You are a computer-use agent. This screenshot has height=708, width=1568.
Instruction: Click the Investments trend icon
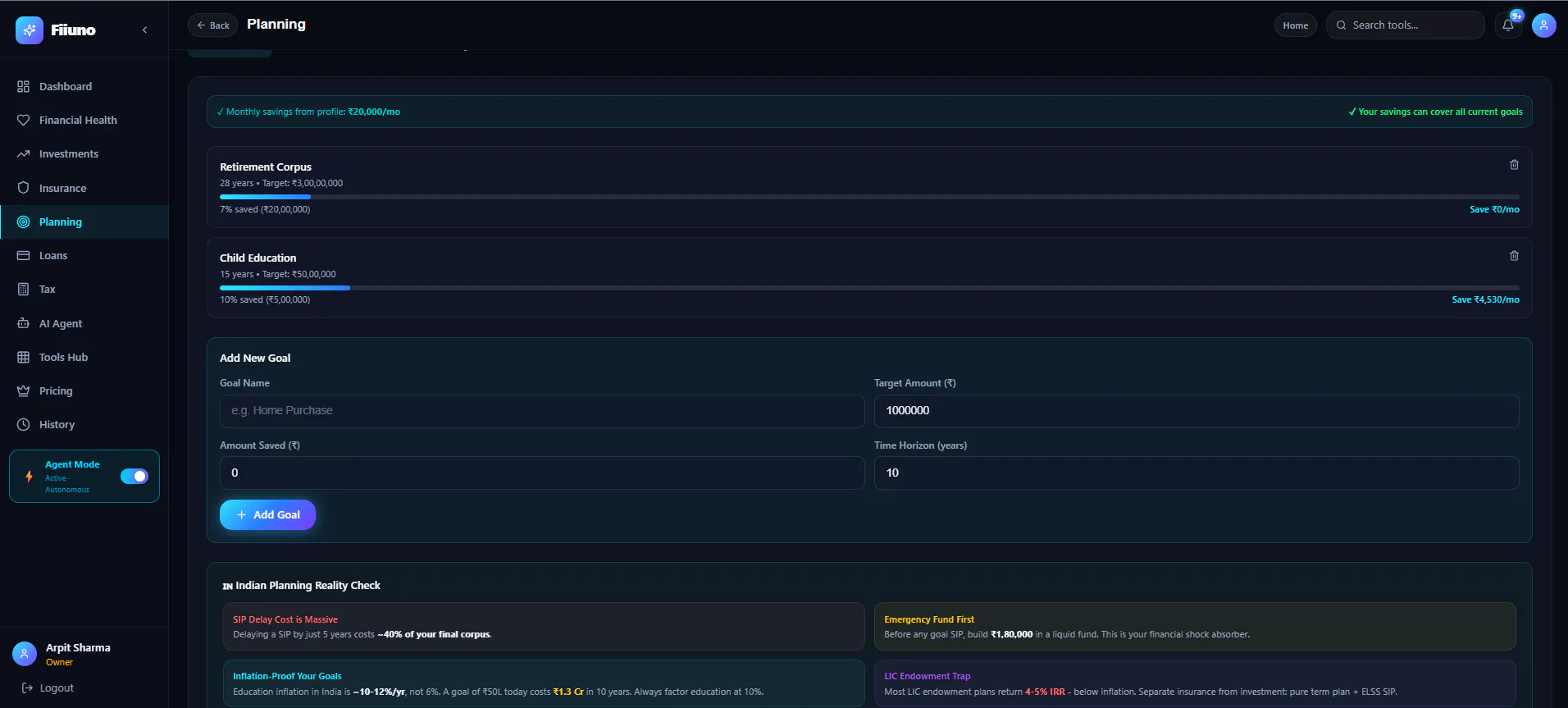23,153
